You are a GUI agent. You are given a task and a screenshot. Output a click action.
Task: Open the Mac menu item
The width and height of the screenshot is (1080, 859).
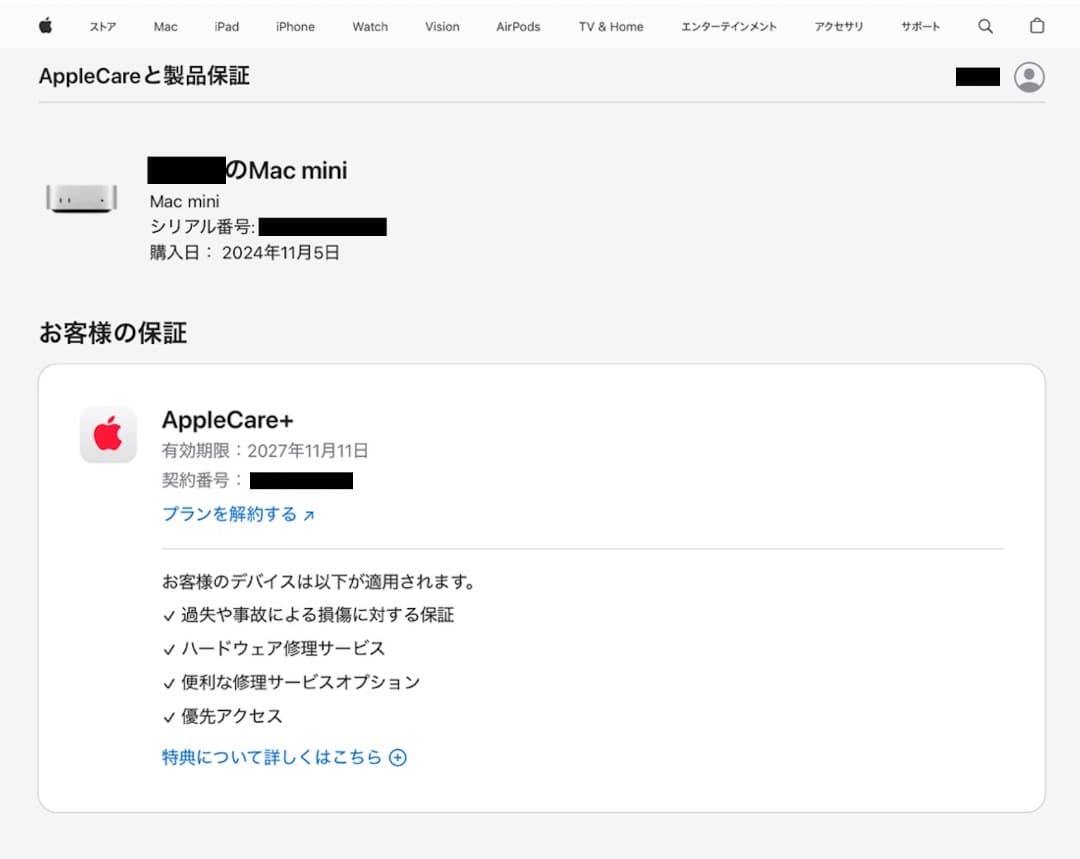164,27
